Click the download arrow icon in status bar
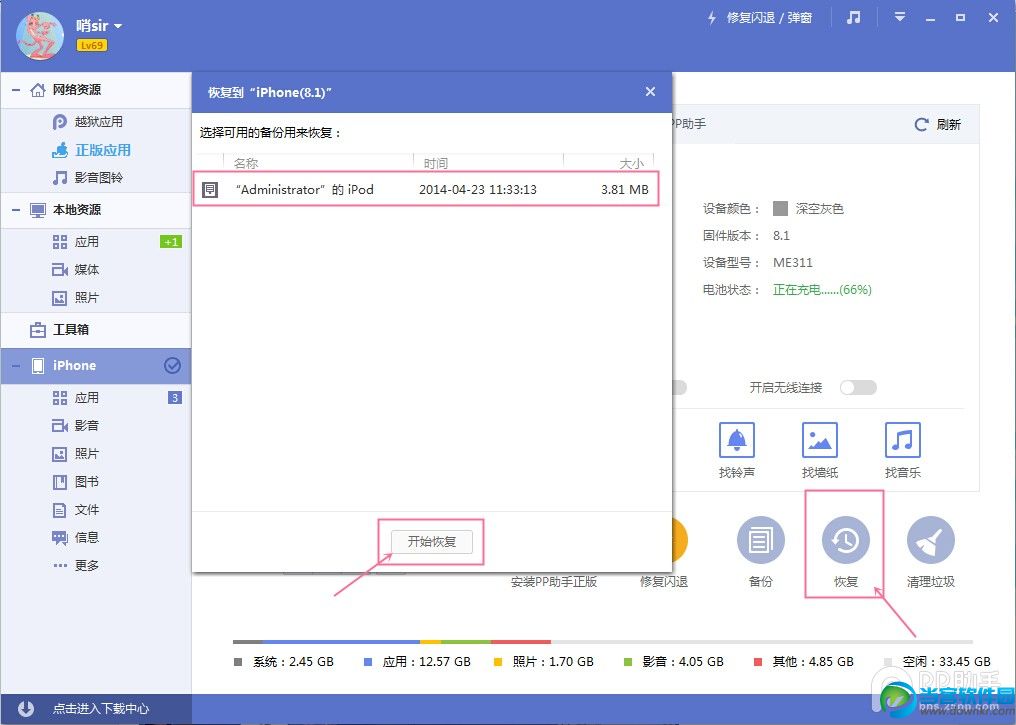The image size is (1016, 725). [x=26, y=709]
